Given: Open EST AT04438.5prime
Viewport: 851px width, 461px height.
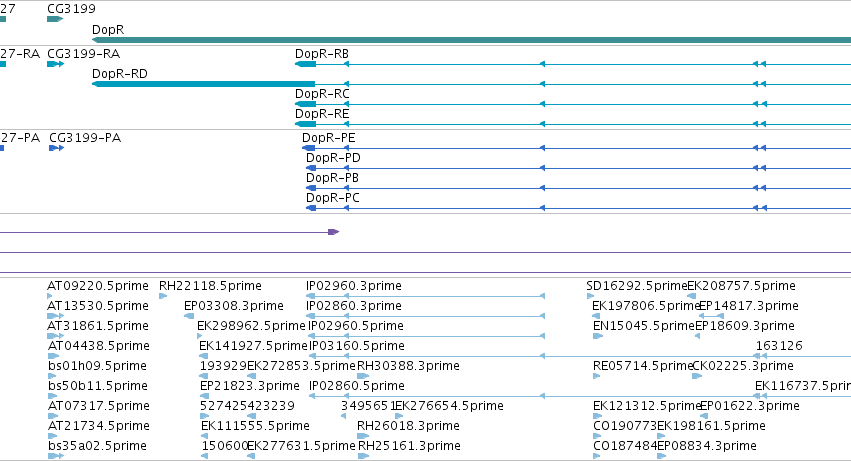Looking at the screenshot, I should pyautogui.click(x=98, y=346).
